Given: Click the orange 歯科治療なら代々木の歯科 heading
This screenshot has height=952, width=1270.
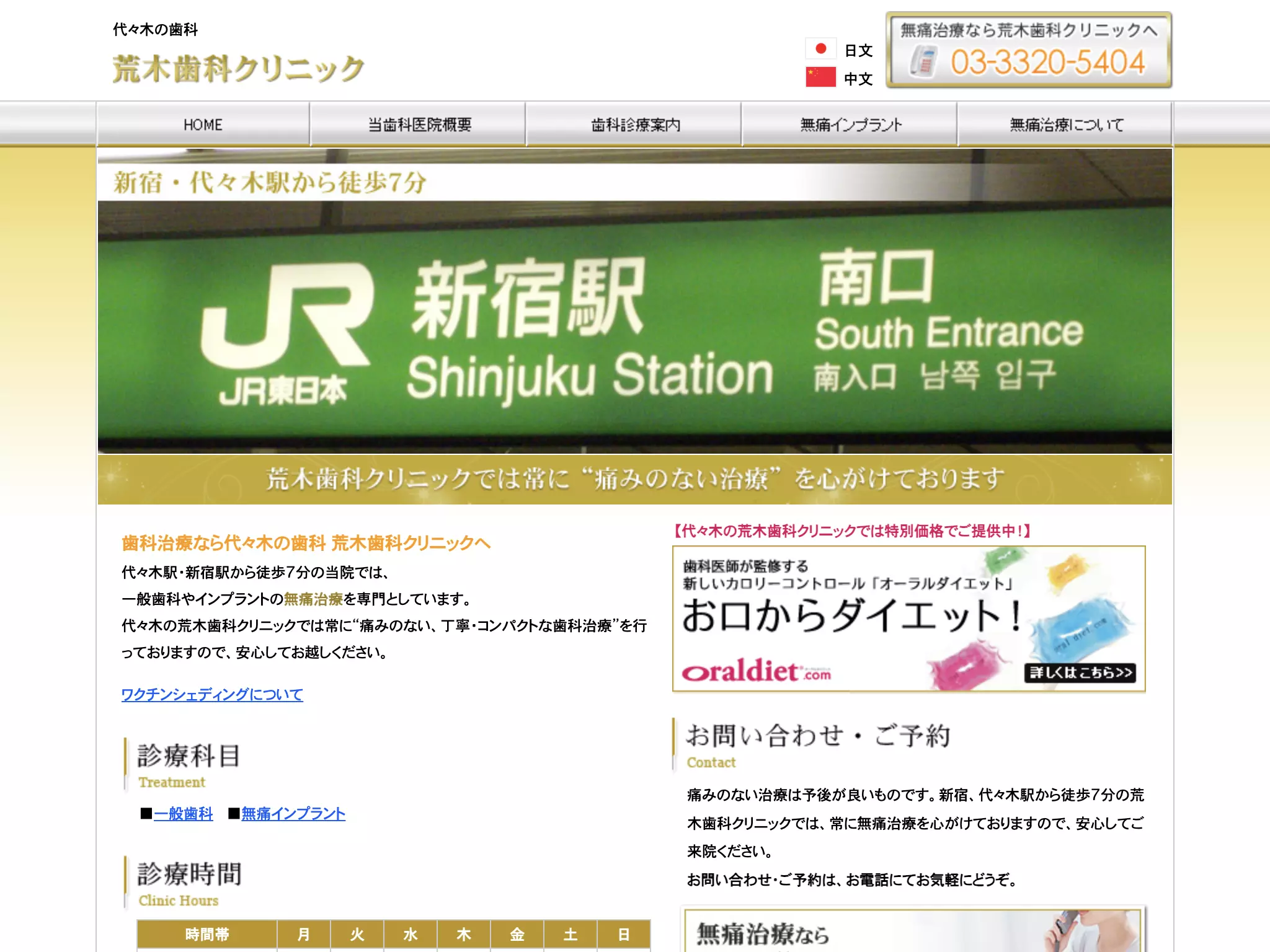Looking at the screenshot, I should click(x=306, y=543).
